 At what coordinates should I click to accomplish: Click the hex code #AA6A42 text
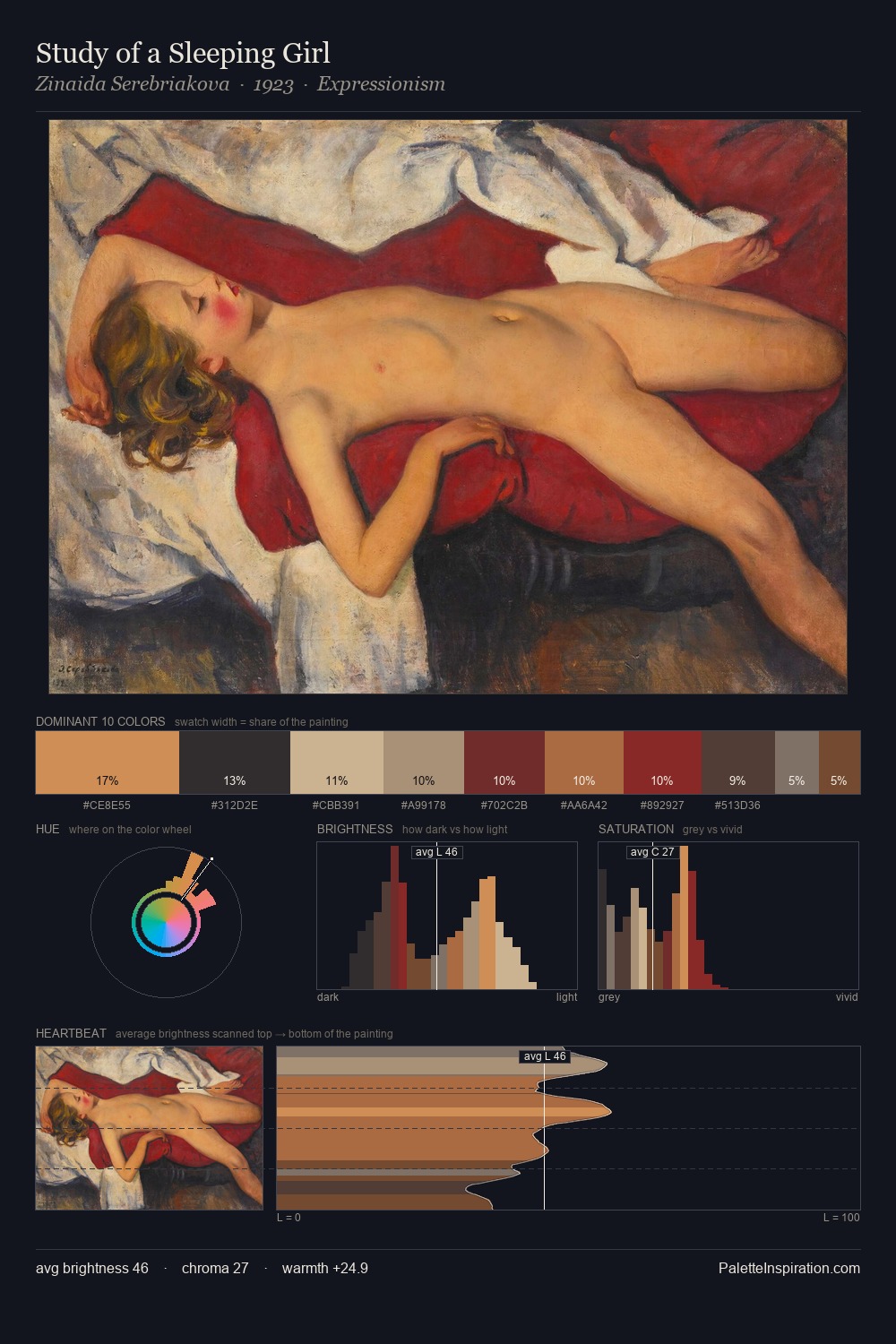tap(584, 806)
